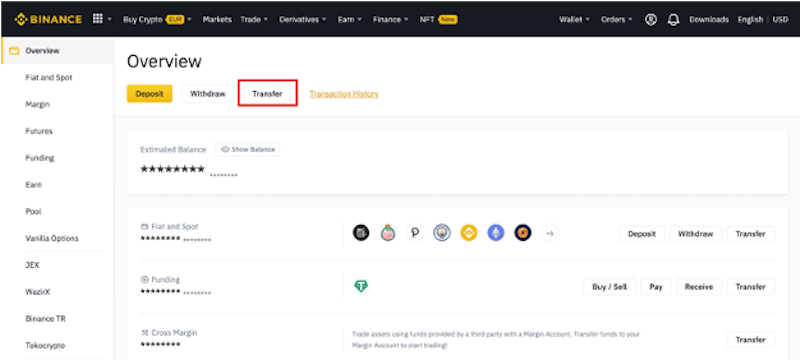Image resolution: width=800 pixels, height=360 pixels.
Task: Open the apps grid icon
Action: pyautogui.click(x=98, y=19)
